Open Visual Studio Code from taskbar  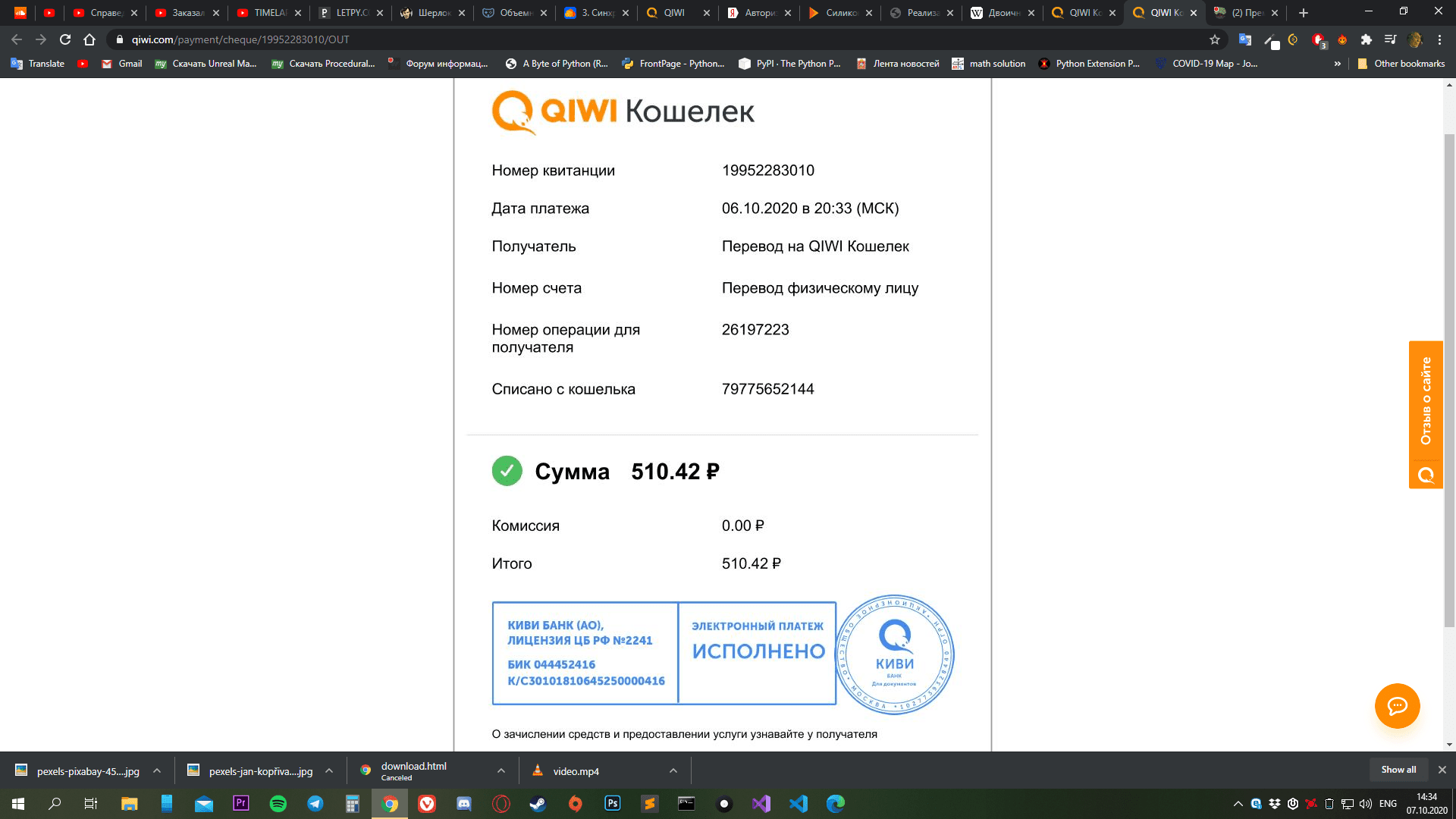click(x=799, y=804)
